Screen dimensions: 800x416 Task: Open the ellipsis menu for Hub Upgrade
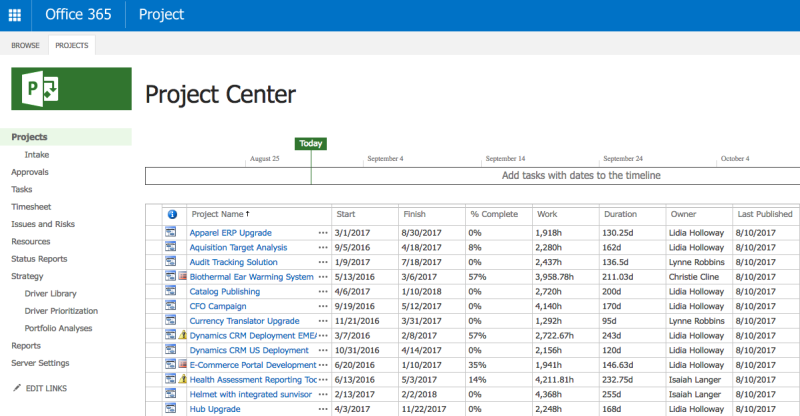(x=322, y=409)
